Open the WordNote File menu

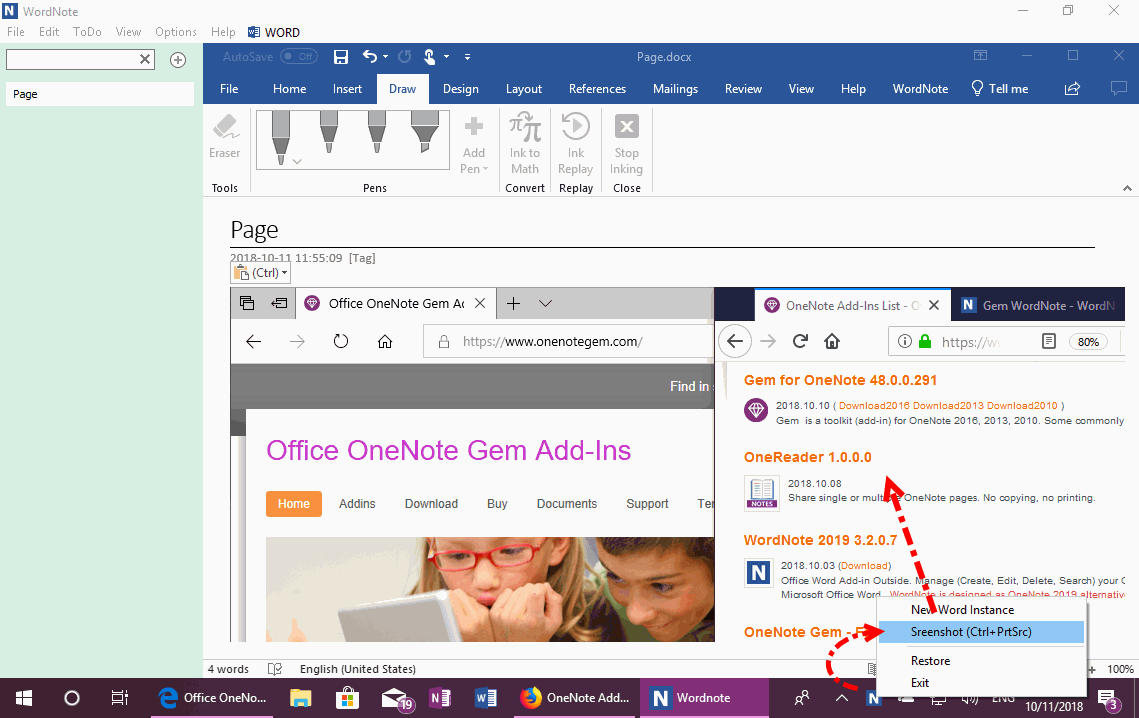click(16, 32)
